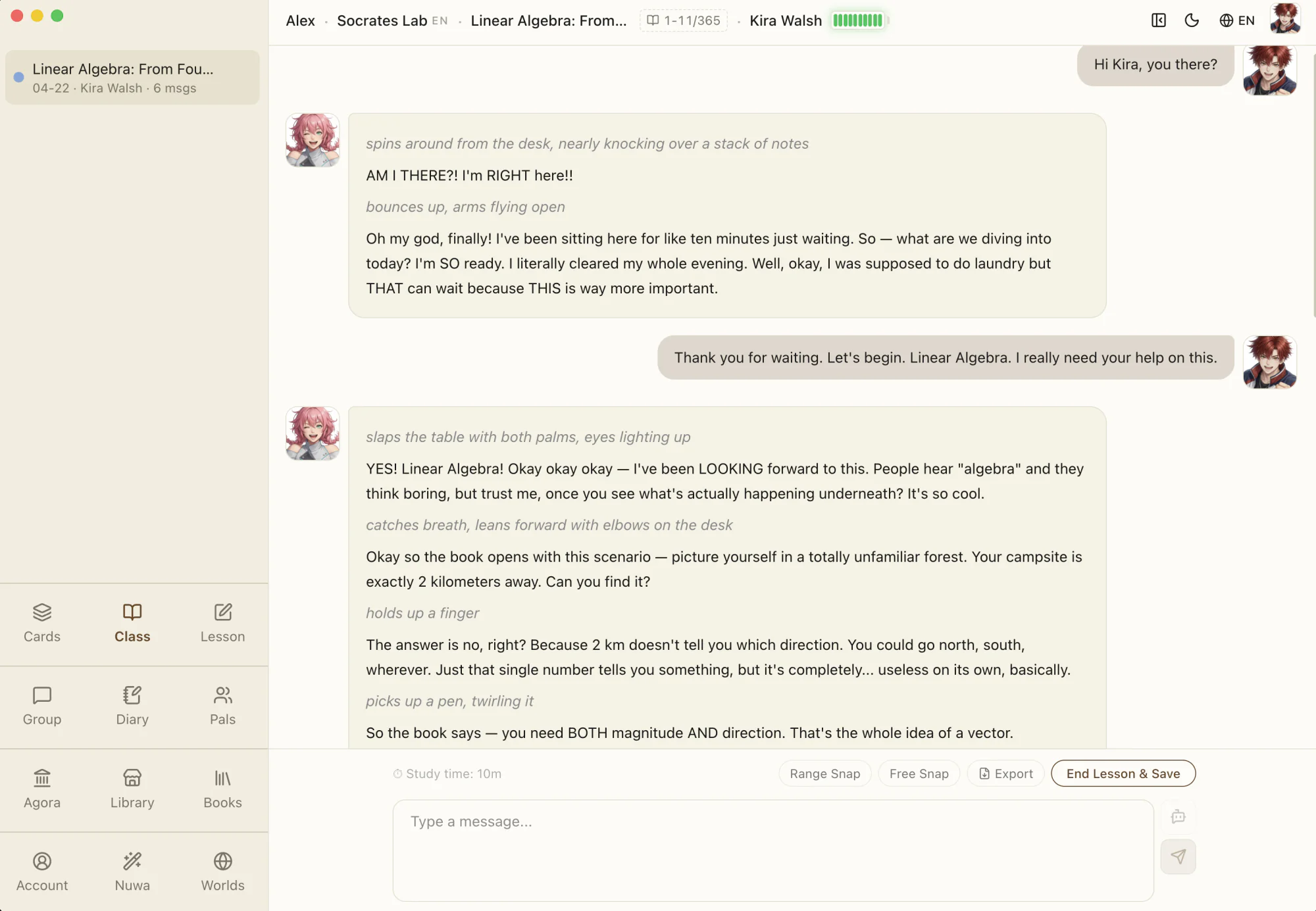Toggle the sidebar panel collapse icon
The height and width of the screenshot is (911, 1316).
[1159, 20]
